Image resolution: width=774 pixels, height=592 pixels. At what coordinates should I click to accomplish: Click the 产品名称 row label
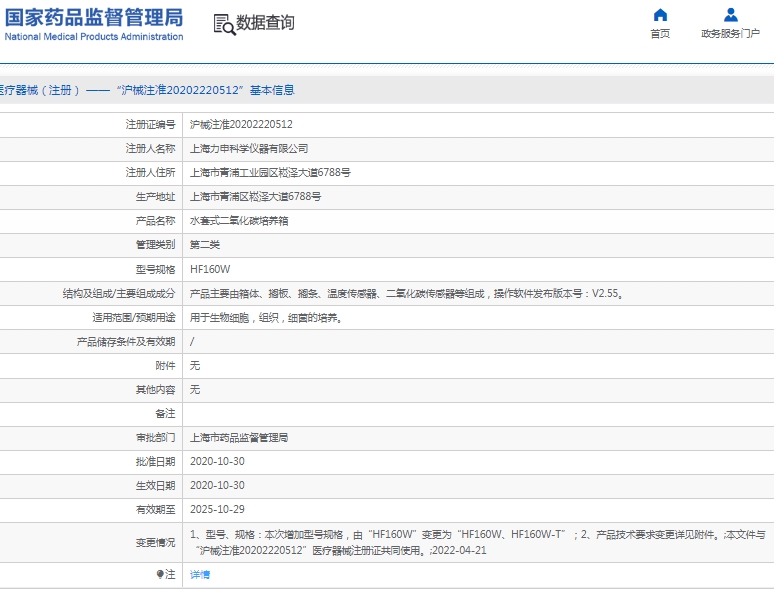(x=155, y=221)
